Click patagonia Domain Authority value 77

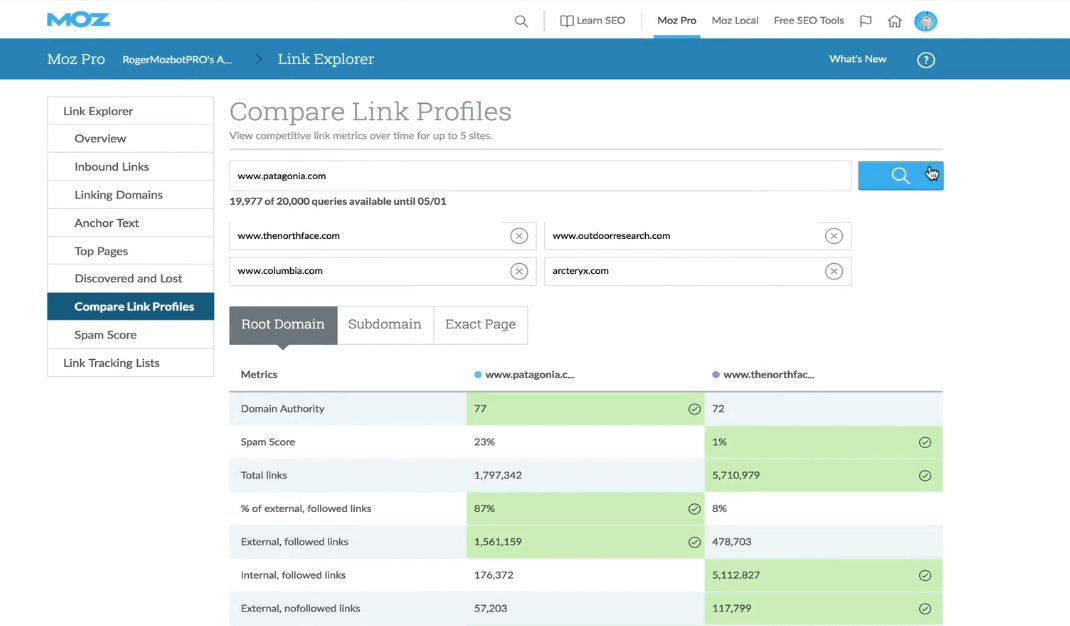(x=480, y=408)
